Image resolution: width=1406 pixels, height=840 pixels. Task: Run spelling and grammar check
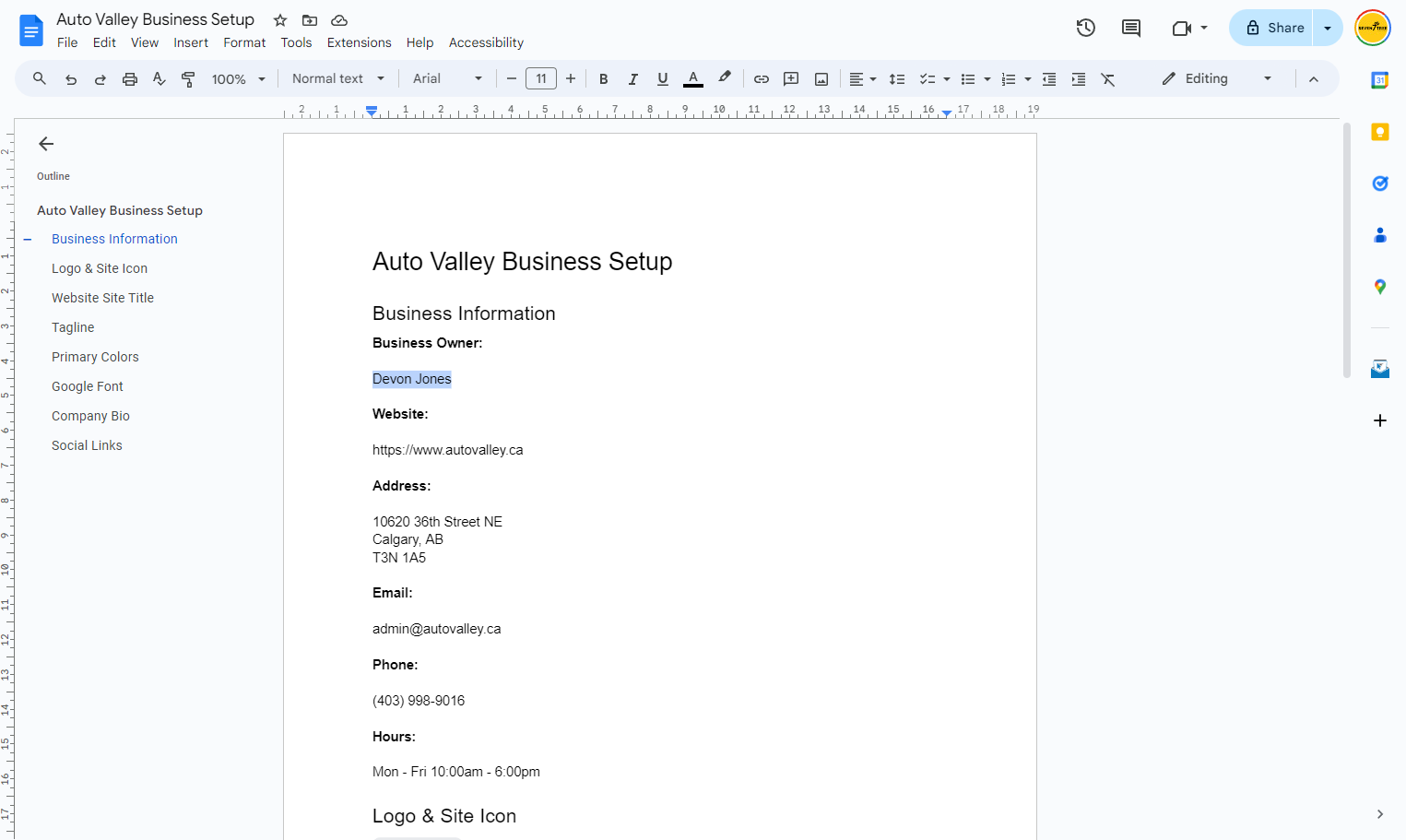click(x=160, y=79)
